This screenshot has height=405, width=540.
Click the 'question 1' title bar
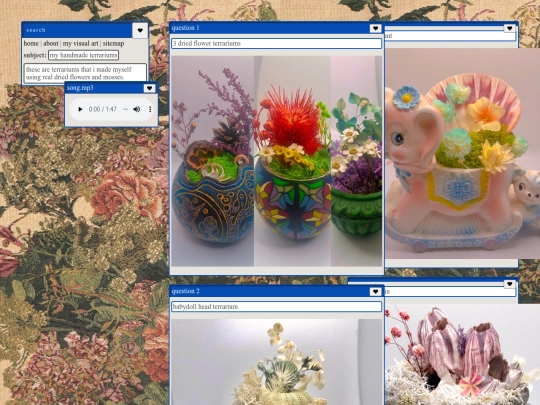(277, 28)
